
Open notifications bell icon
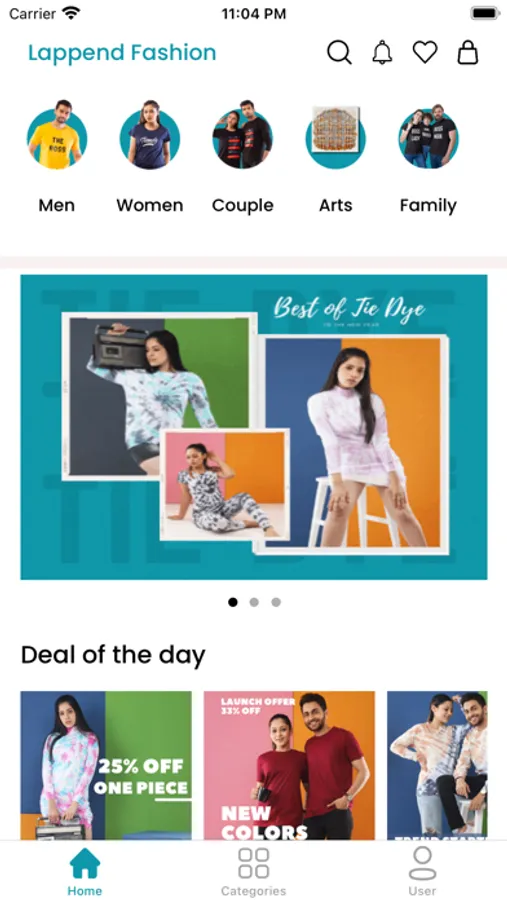[x=382, y=52]
